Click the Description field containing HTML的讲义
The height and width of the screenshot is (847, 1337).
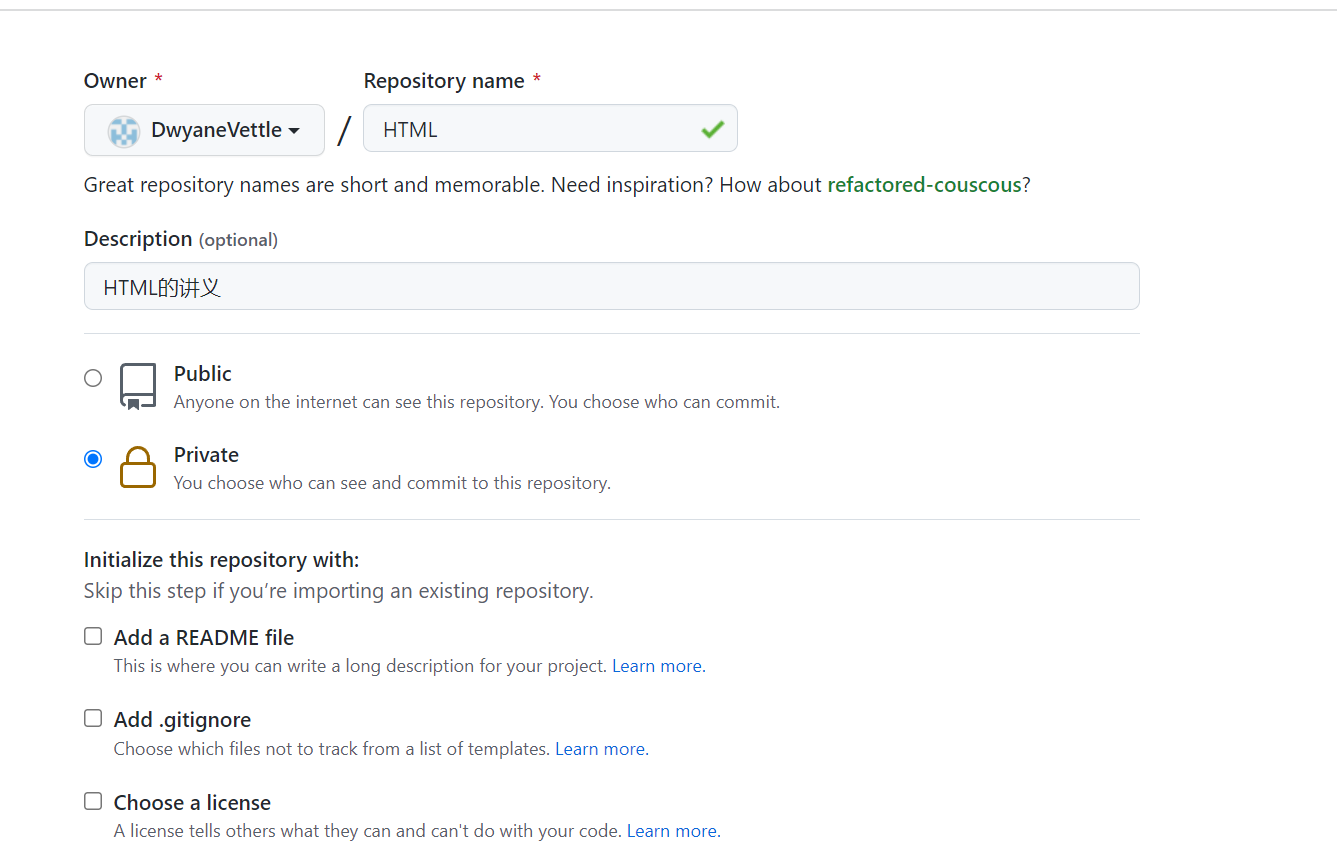pos(611,286)
